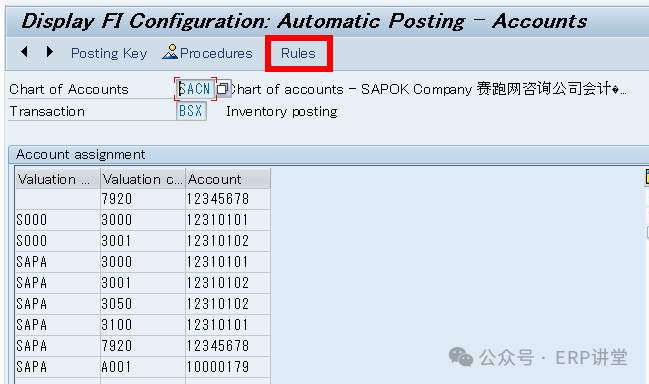Click the table settings icon at right edge

pyautogui.click(x=647, y=176)
